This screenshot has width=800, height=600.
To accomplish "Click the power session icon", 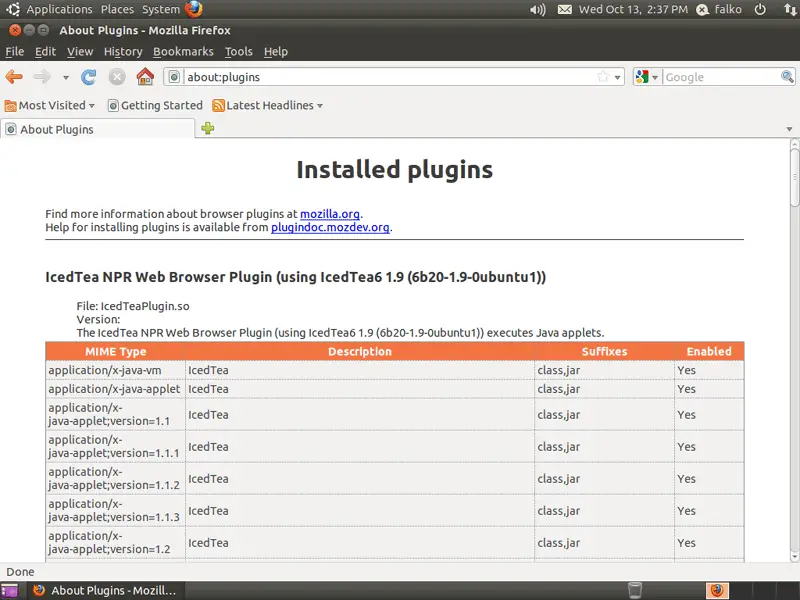I will (x=760, y=9).
